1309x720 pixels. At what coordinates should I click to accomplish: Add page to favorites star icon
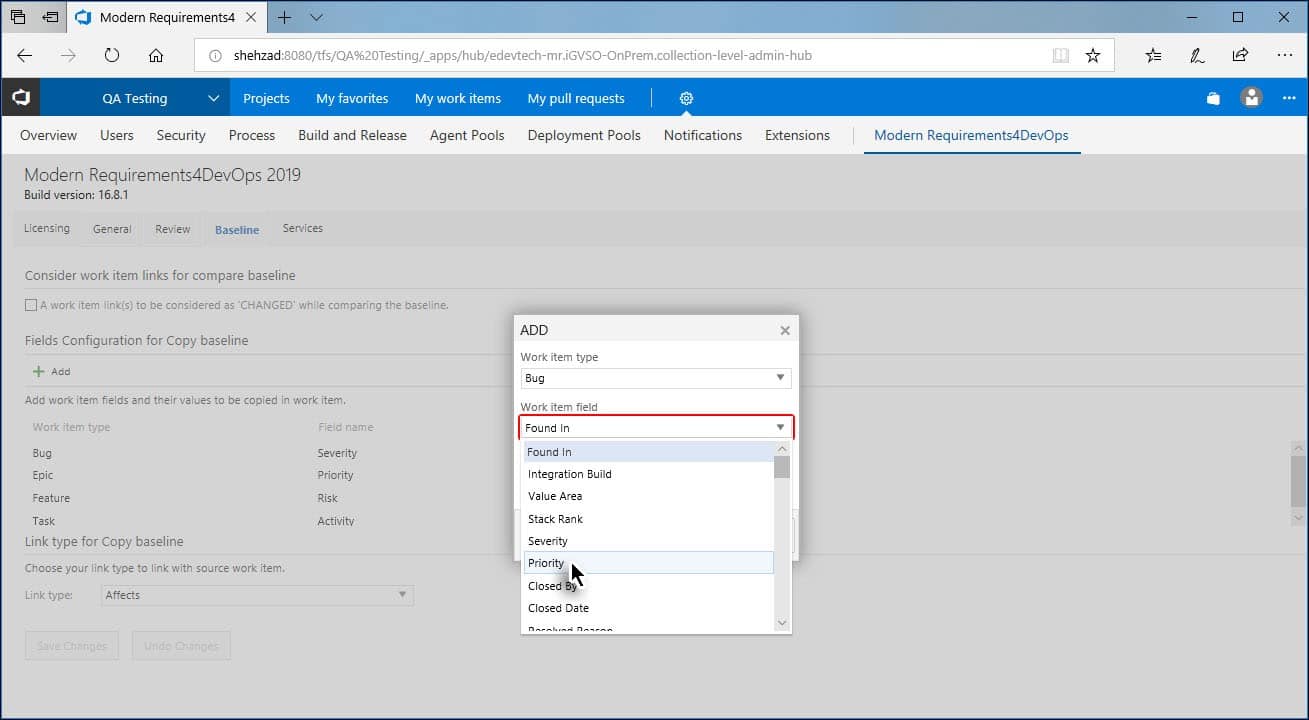pyautogui.click(x=1093, y=56)
